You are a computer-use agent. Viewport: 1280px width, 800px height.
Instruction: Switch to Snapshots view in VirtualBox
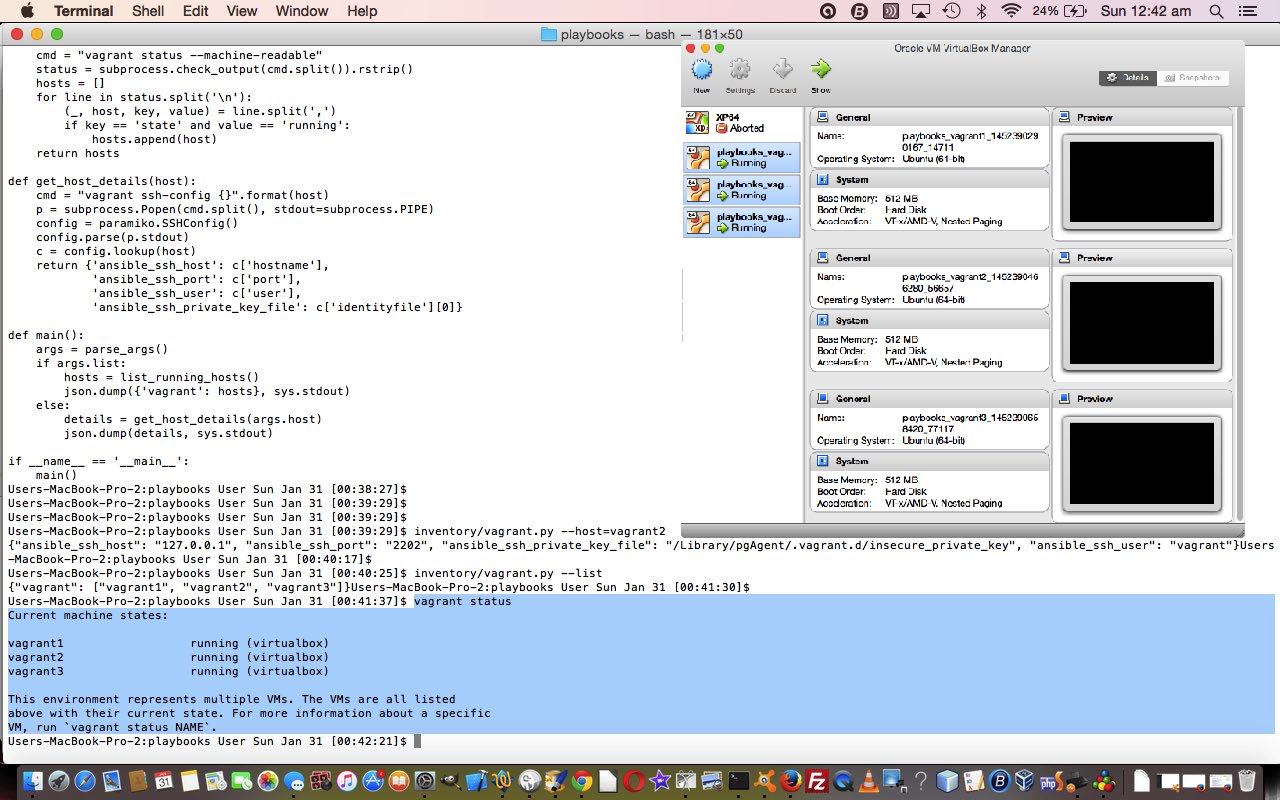click(x=1193, y=78)
